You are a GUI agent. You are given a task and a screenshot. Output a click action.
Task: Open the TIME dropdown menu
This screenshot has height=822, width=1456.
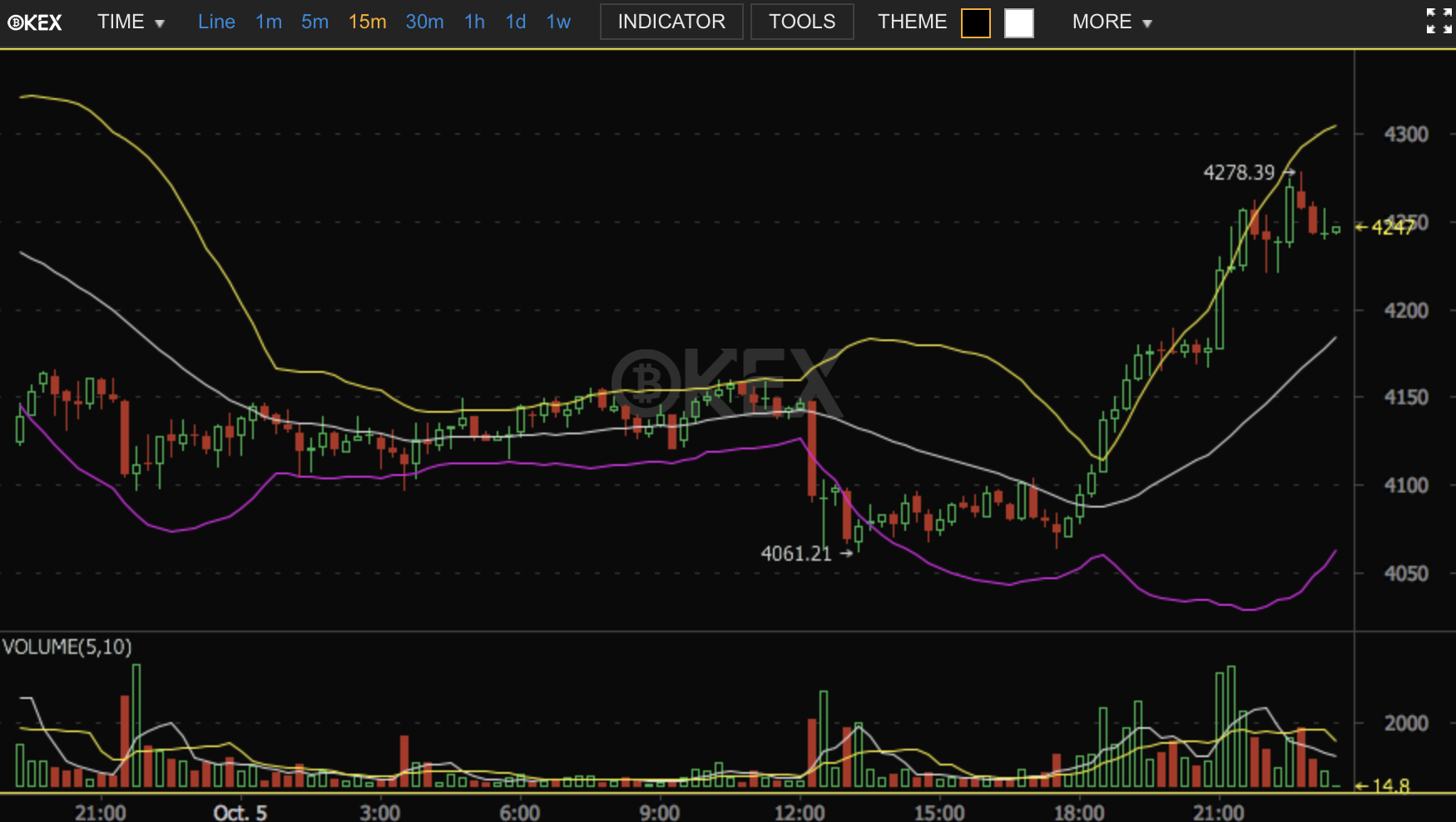131,22
